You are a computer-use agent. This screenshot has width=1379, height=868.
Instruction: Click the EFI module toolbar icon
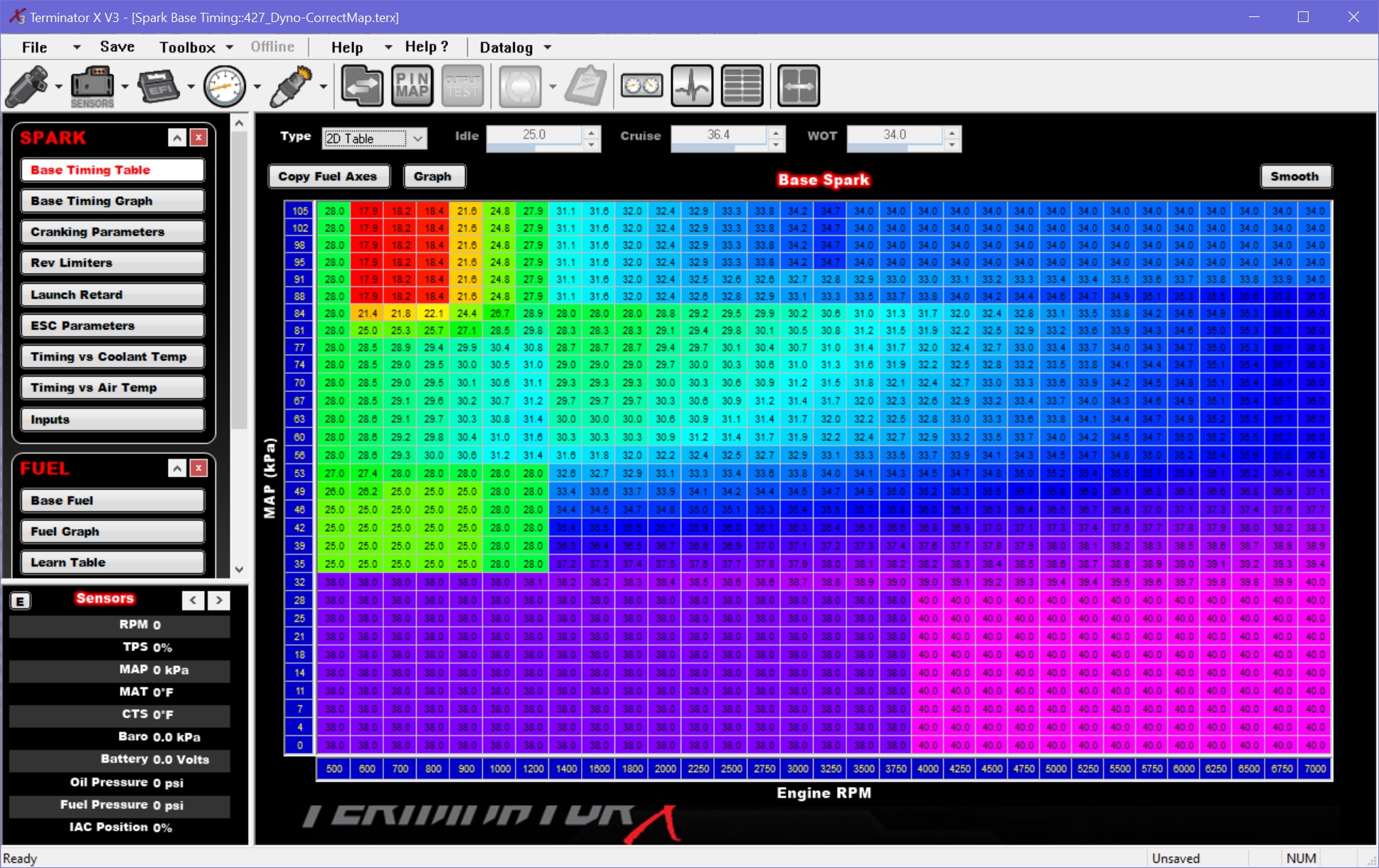coord(158,86)
